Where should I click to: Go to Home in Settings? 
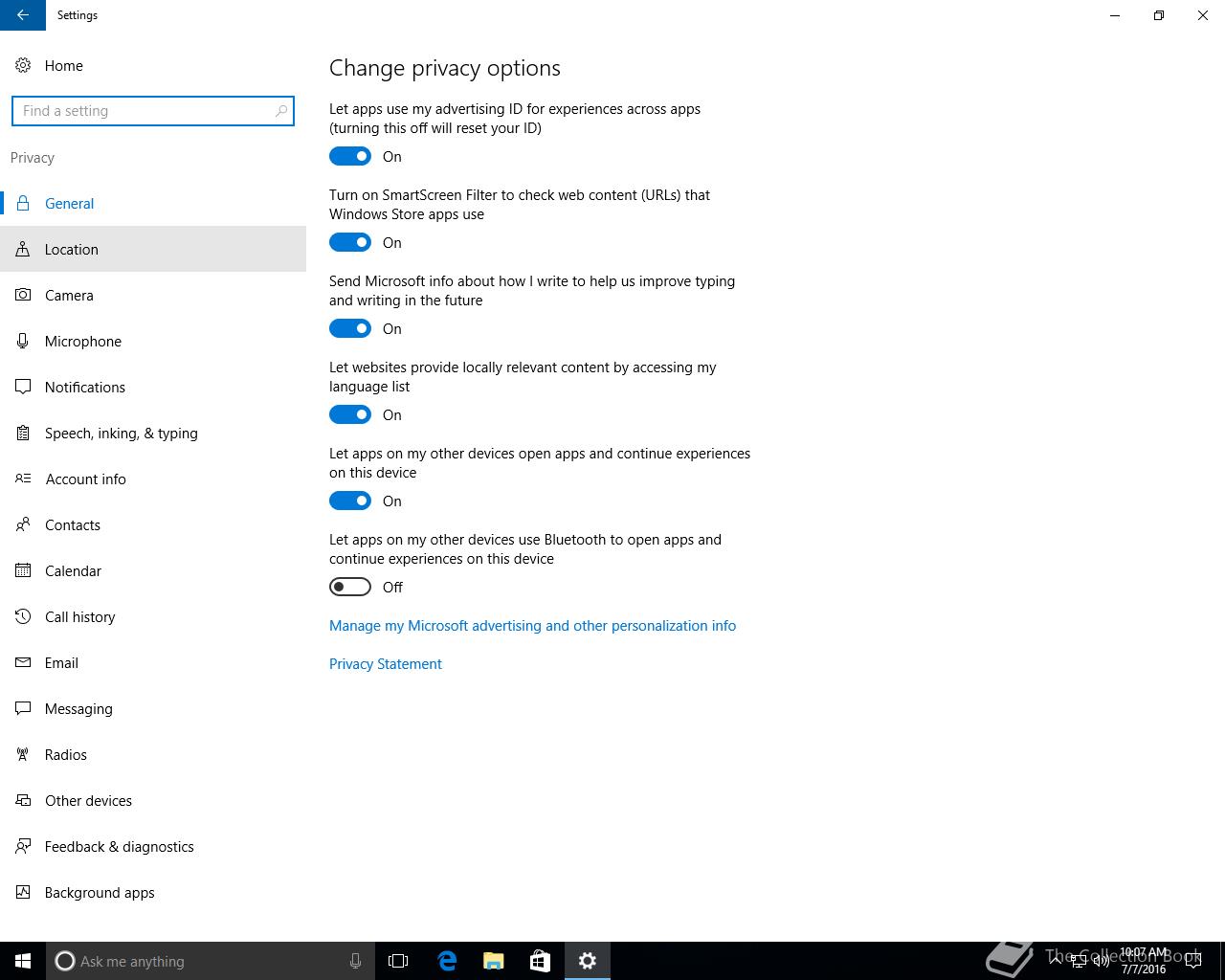[x=153, y=65]
